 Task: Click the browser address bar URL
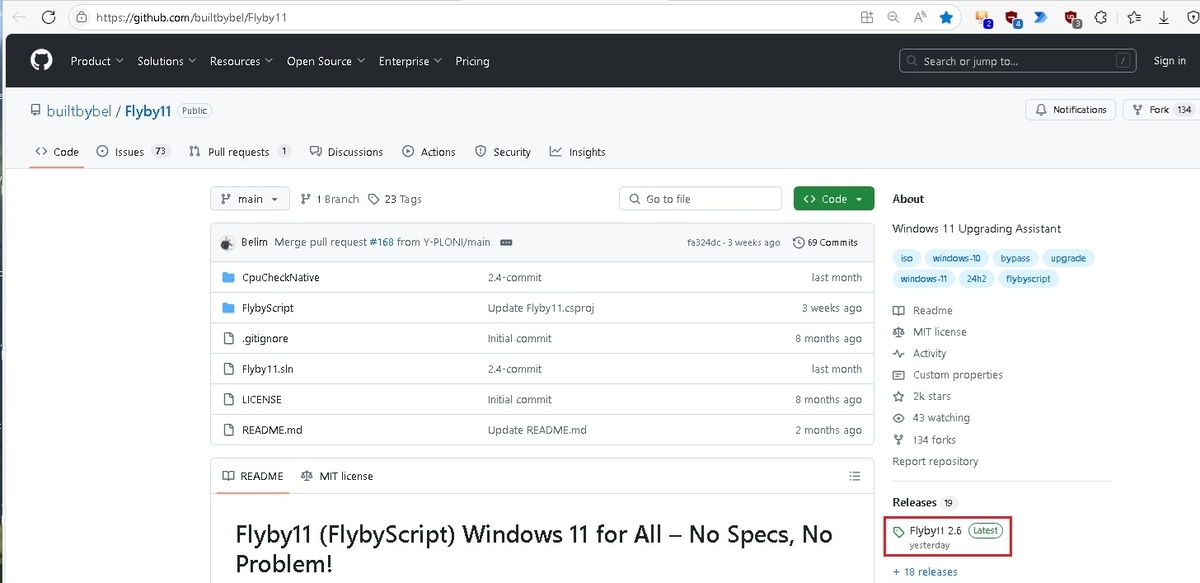point(193,18)
